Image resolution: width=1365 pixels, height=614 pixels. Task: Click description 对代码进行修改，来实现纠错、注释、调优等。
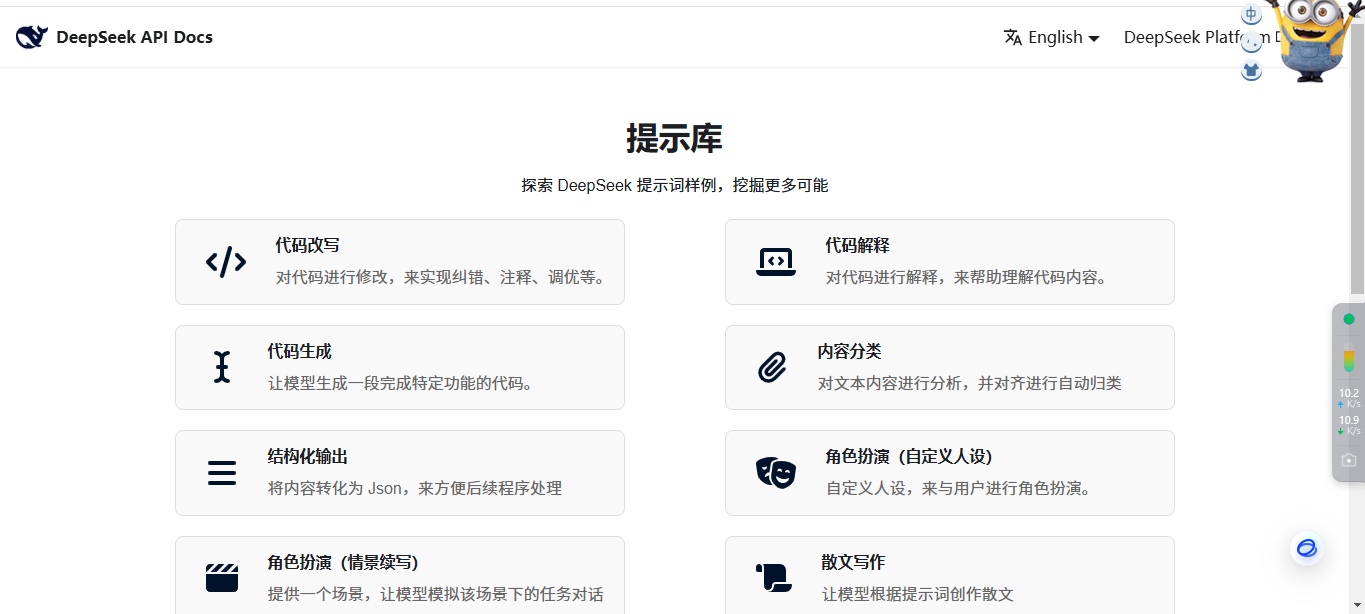click(441, 277)
